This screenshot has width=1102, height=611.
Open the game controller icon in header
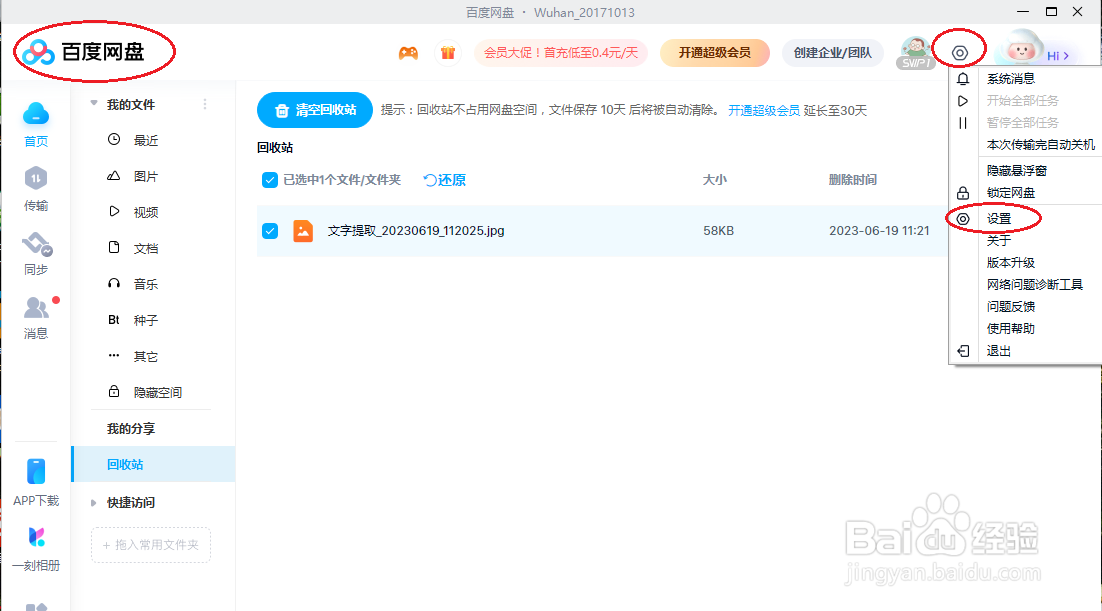click(x=408, y=53)
